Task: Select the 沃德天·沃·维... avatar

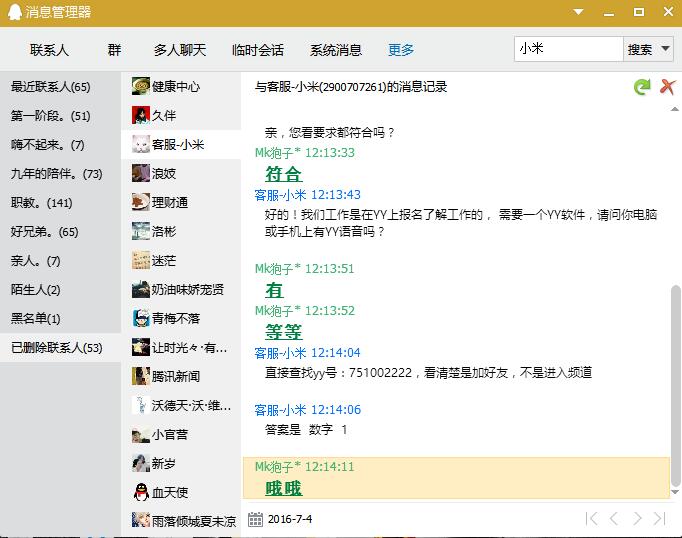Action: click(140, 405)
